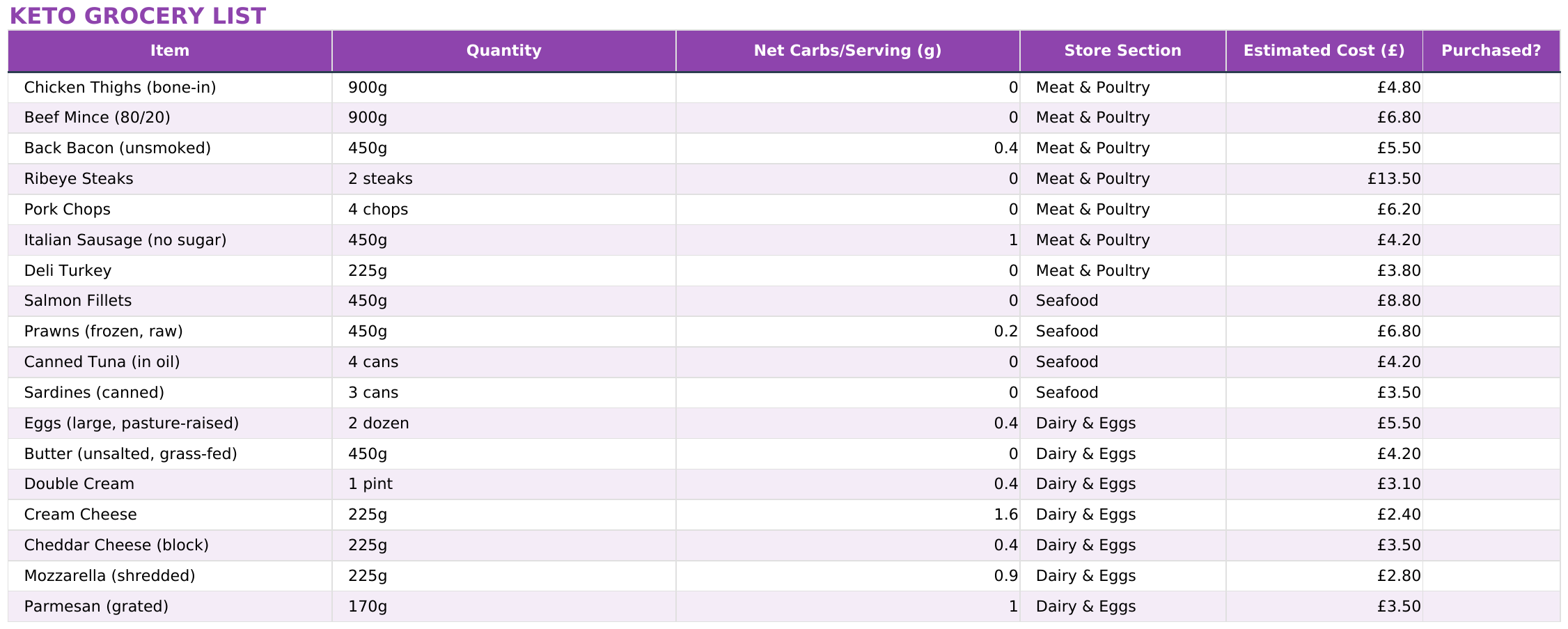Click the "170g" quantity for Parmesan
Viewport: 1568px width, 629px height.
(x=504, y=607)
